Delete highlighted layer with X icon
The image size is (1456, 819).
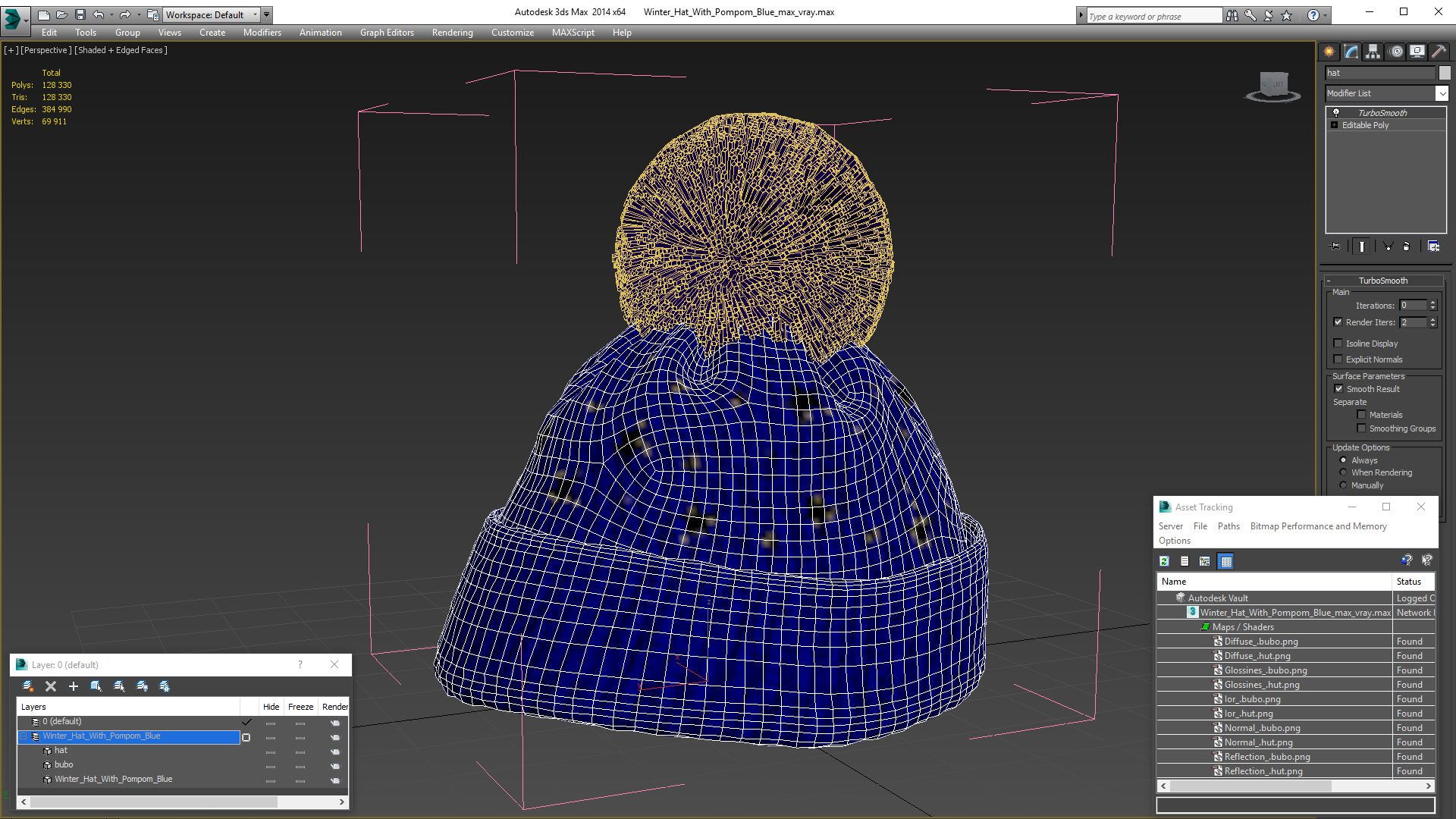[51, 686]
